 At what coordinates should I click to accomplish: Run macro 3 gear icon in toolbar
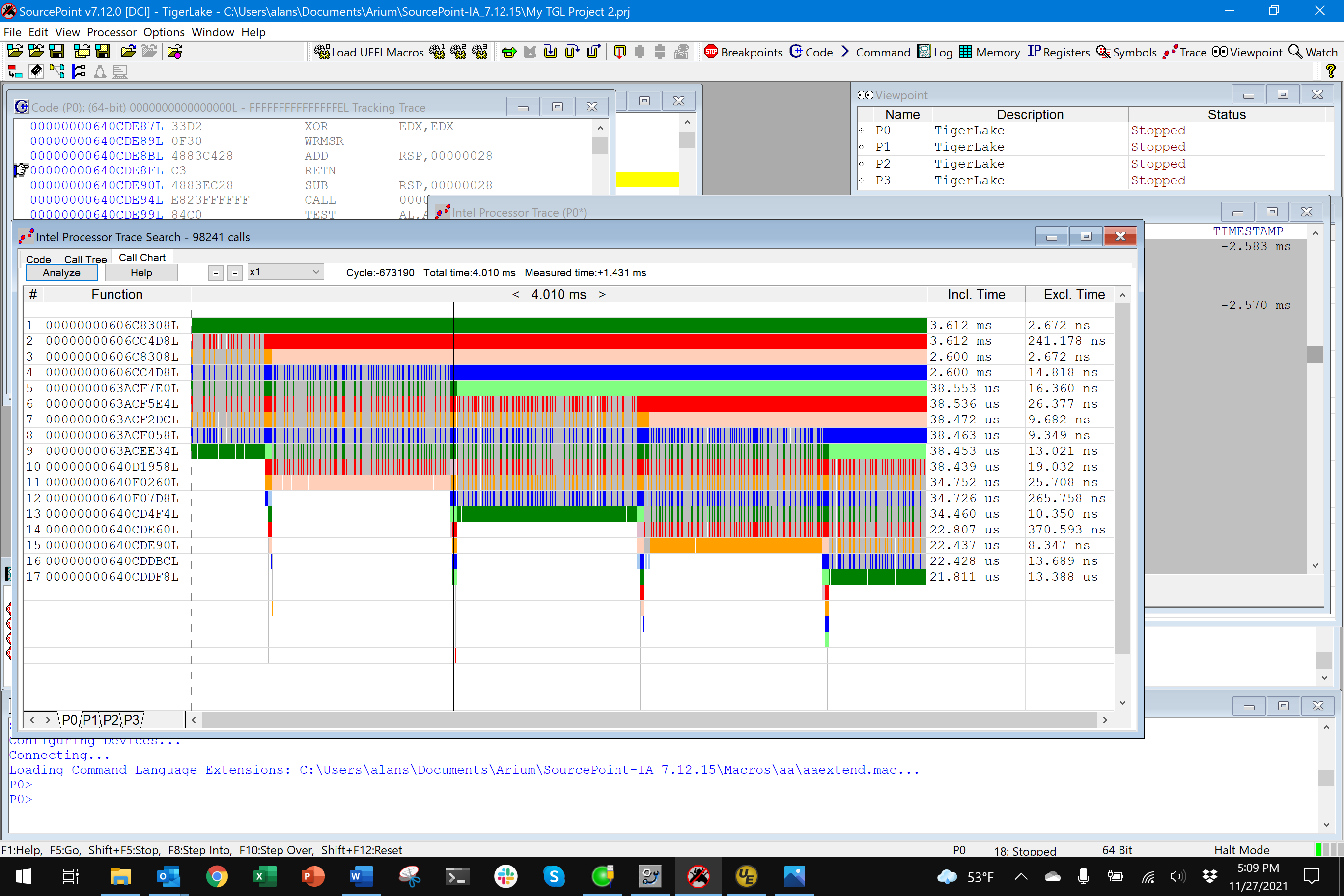pos(479,52)
